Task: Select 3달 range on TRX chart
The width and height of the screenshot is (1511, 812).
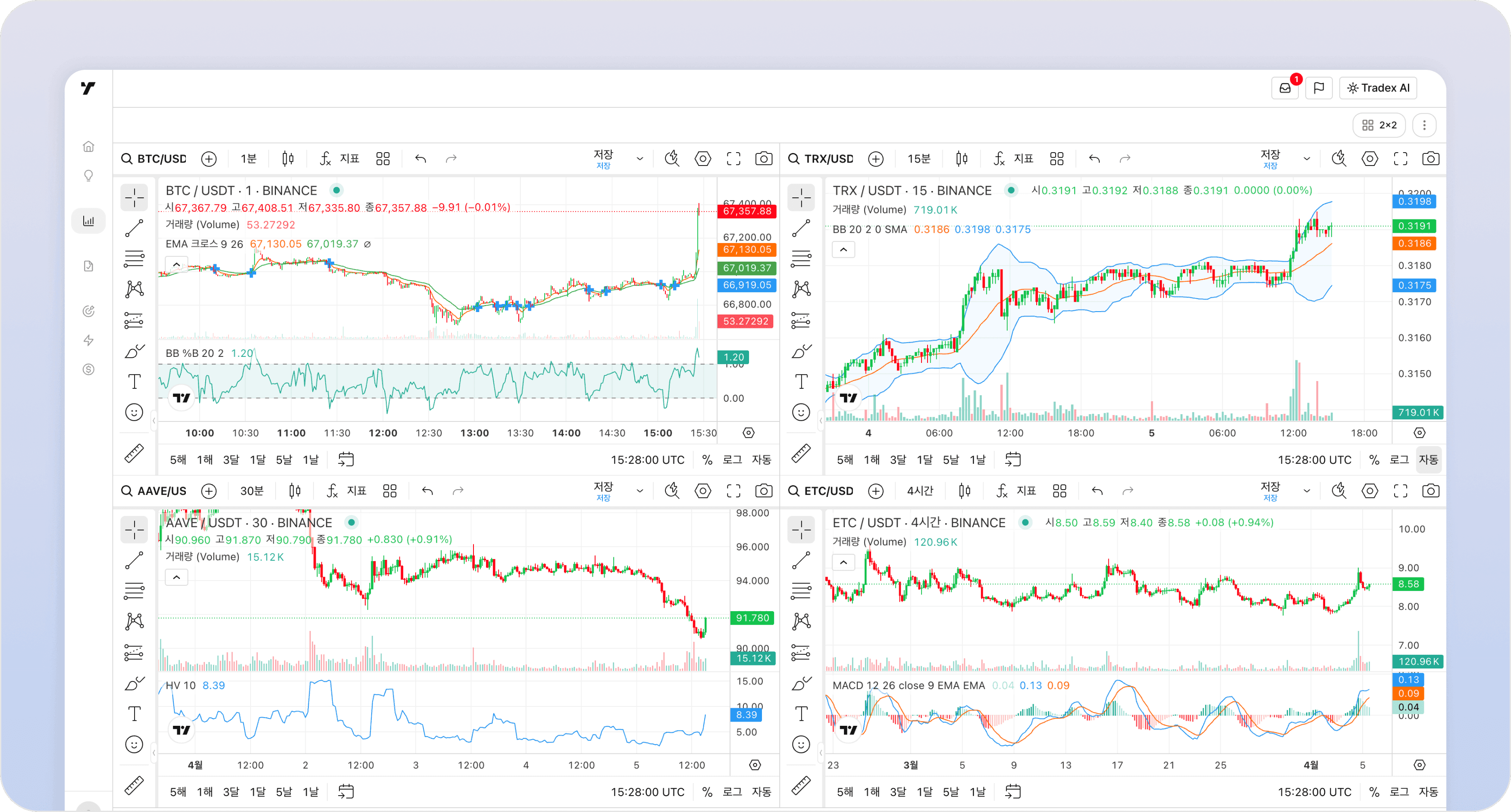Action: coord(898,459)
